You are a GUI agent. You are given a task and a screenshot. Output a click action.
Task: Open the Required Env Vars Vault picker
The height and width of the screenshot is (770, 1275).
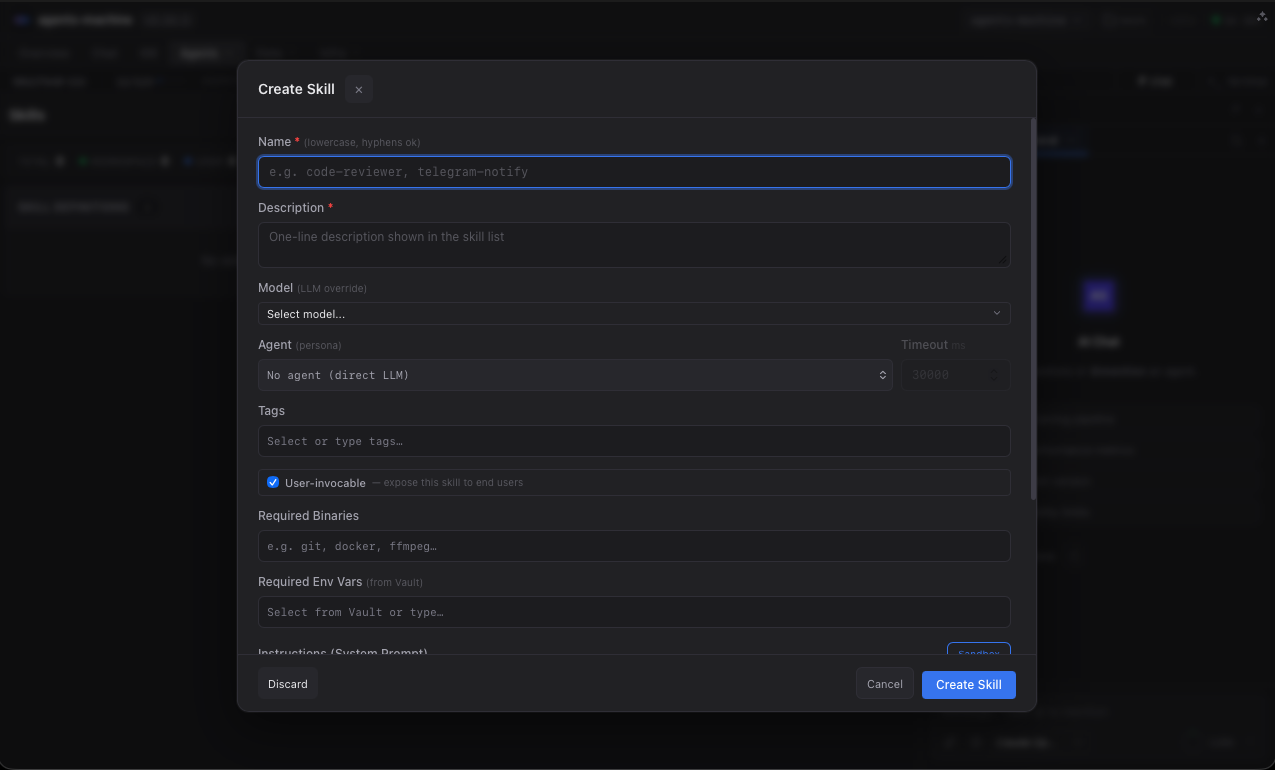pyautogui.click(x=634, y=611)
